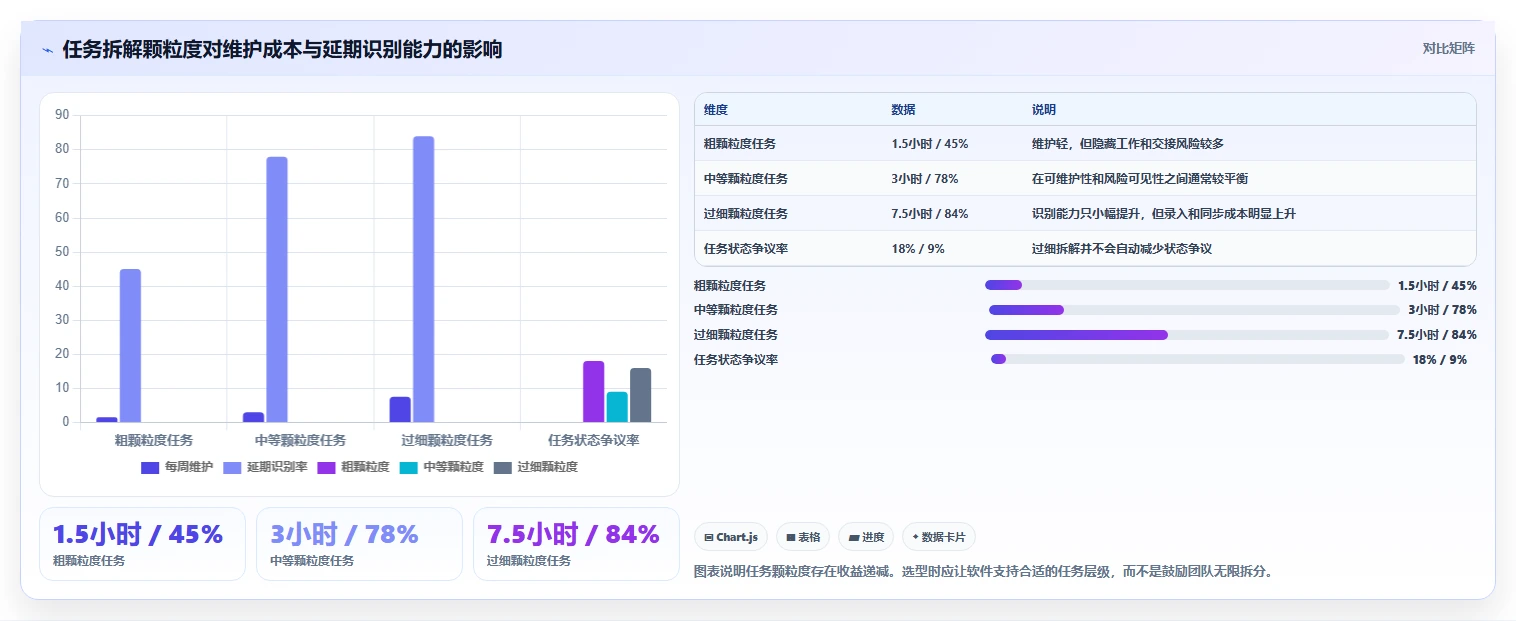Click the 每周维护 bar for 过细颗粒度任务
The width and height of the screenshot is (1516, 621).
(x=400, y=409)
